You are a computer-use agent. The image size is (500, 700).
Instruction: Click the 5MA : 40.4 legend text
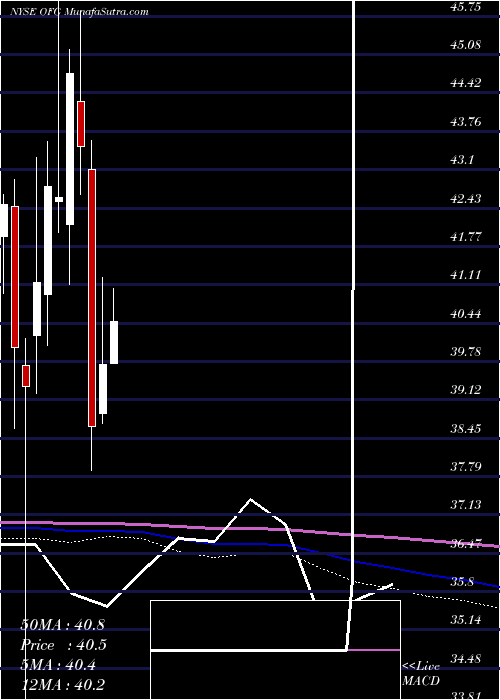pyautogui.click(x=58, y=666)
